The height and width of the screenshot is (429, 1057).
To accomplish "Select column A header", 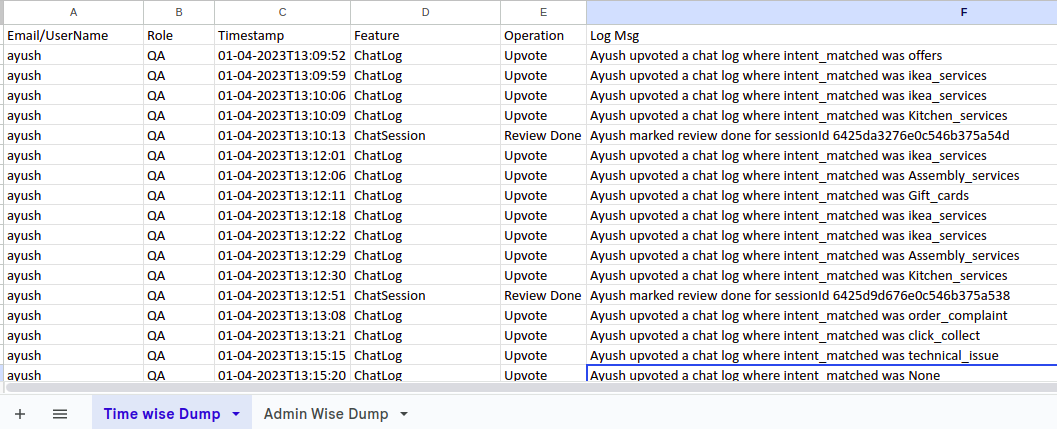I will tap(73, 12).
